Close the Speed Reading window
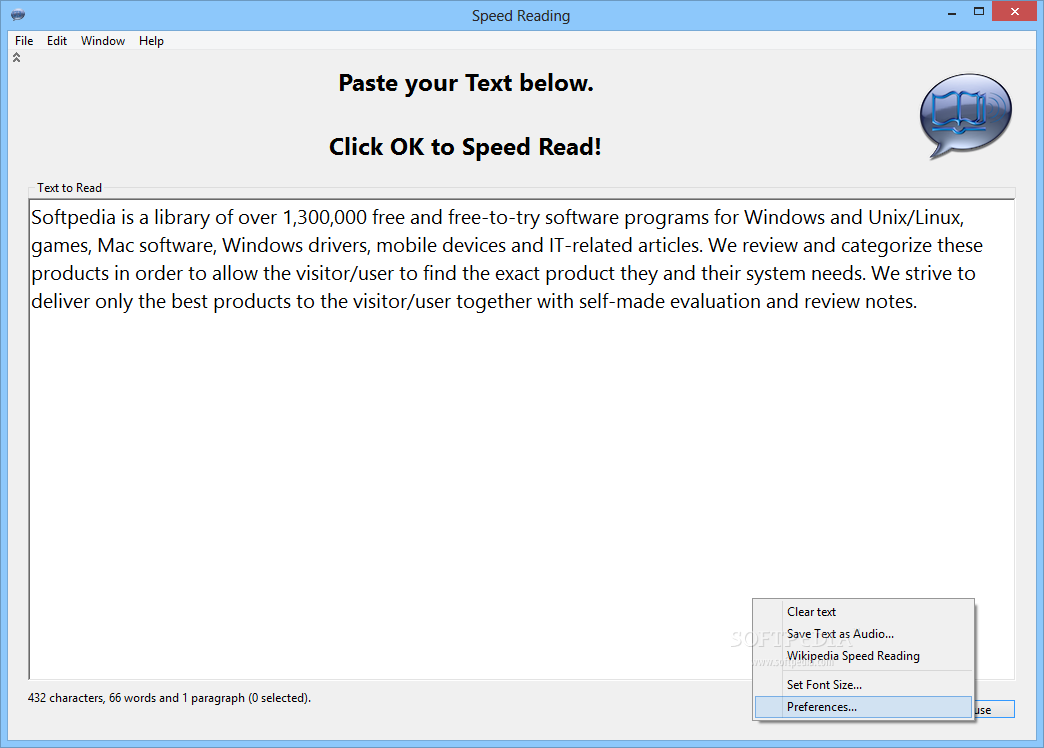 click(1015, 11)
